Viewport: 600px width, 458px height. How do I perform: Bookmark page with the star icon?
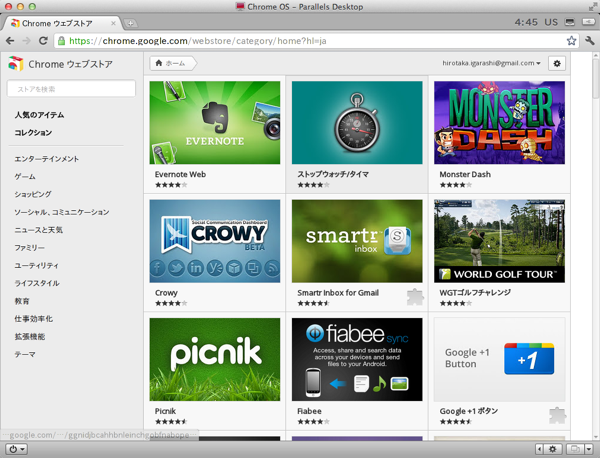[571, 41]
